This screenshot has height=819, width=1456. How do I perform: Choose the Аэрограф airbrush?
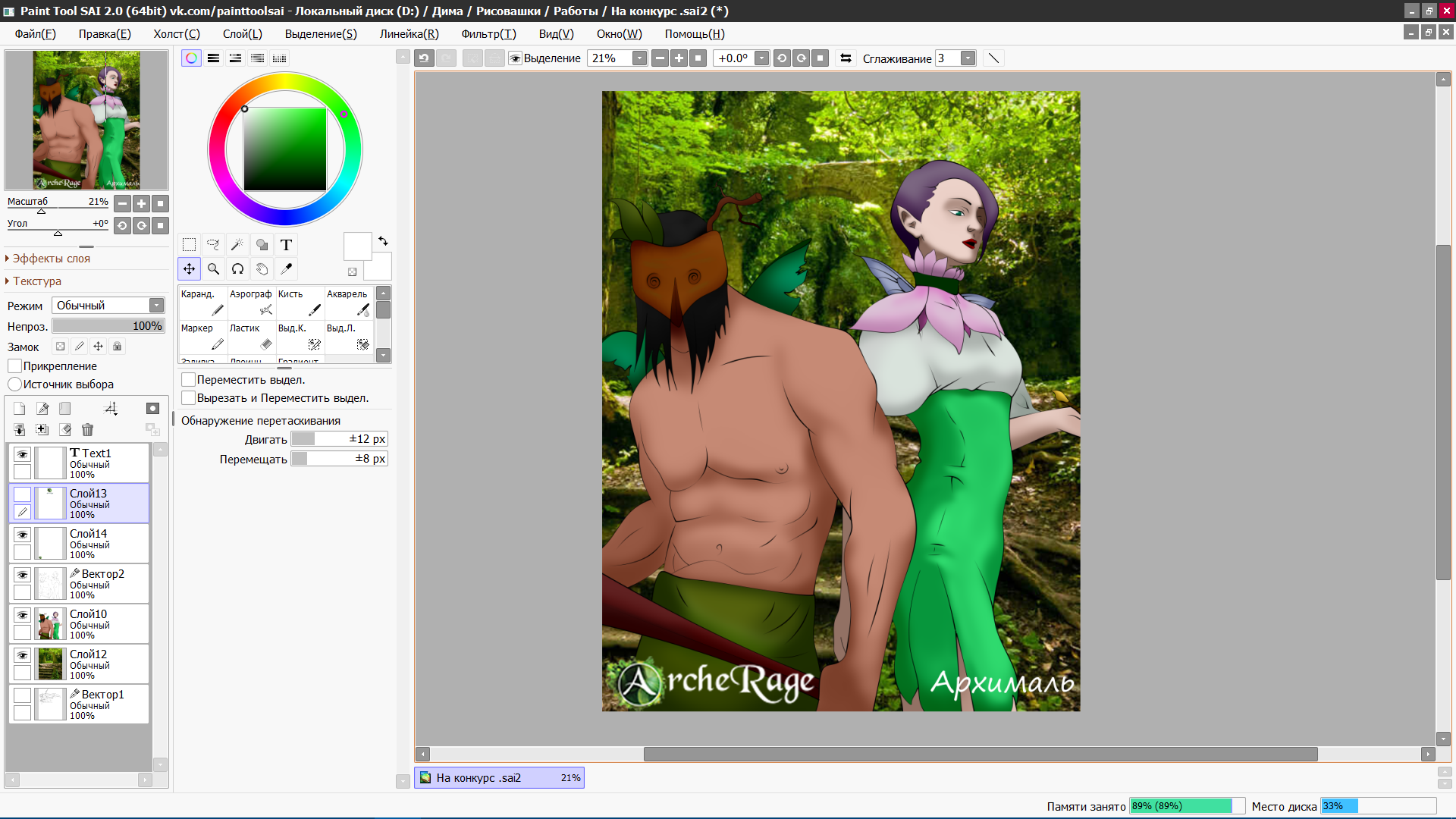(251, 303)
